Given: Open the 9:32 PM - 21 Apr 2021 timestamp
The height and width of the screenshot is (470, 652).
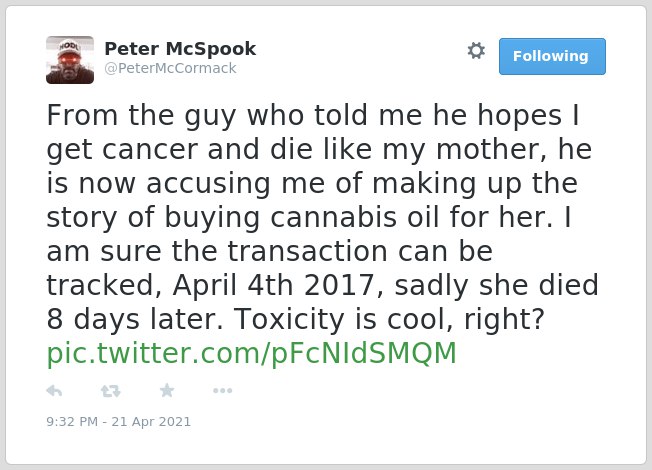Looking at the screenshot, I should [119, 422].
